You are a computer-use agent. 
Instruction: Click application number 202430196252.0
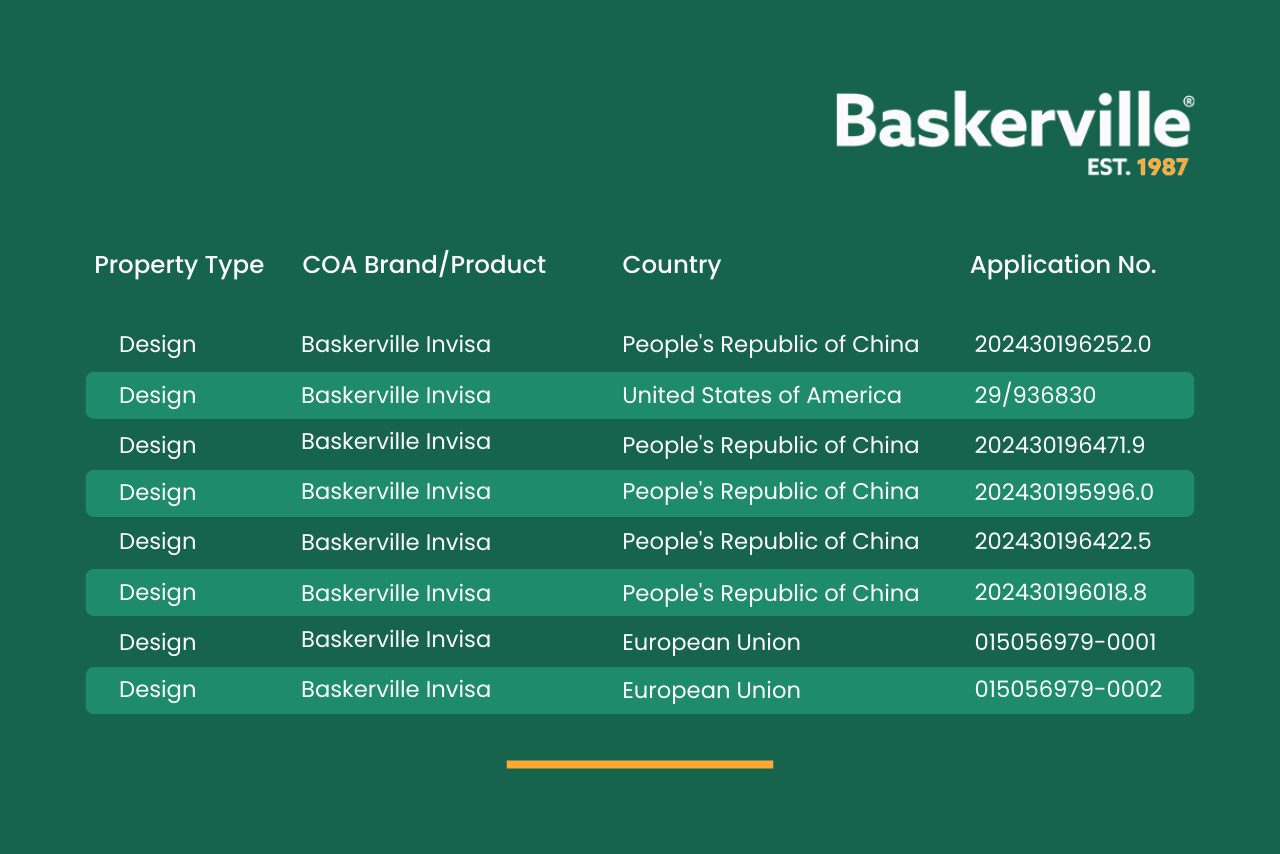pos(1062,344)
